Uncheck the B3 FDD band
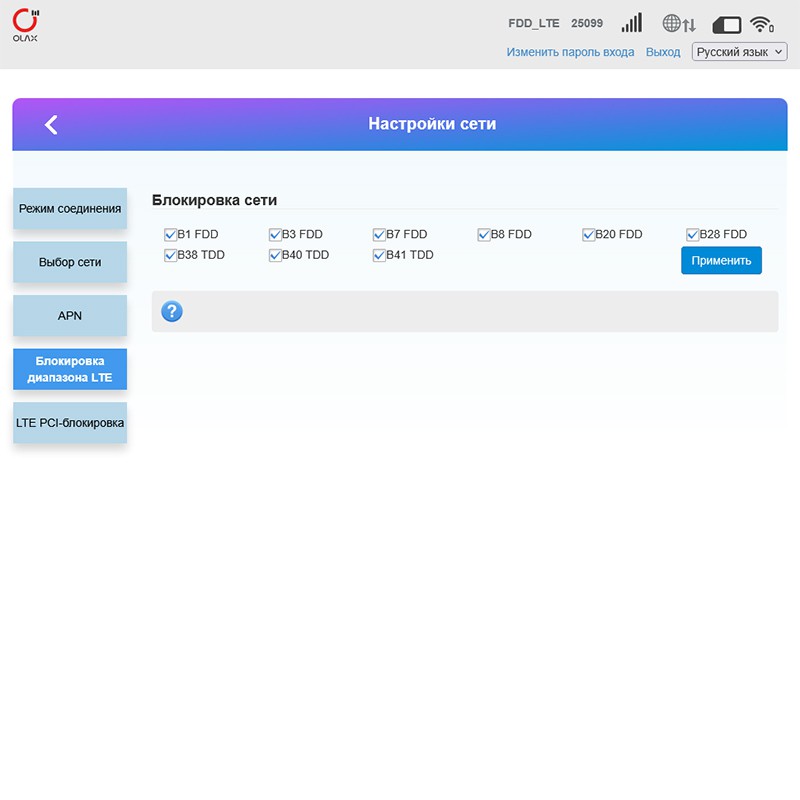 (x=275, y=235)
